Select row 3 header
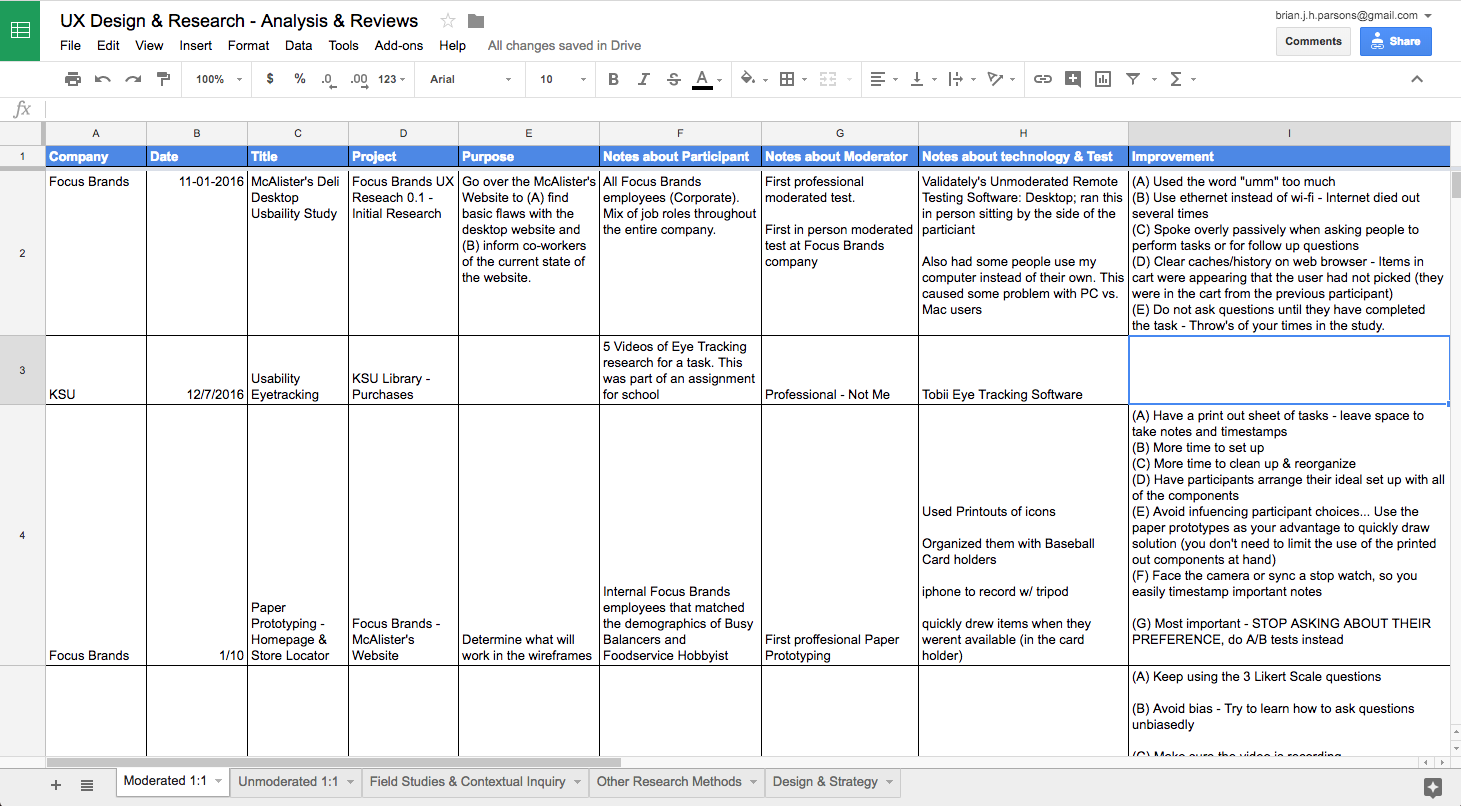Screen dimensions: 1461x806 (x=22, y=370)
